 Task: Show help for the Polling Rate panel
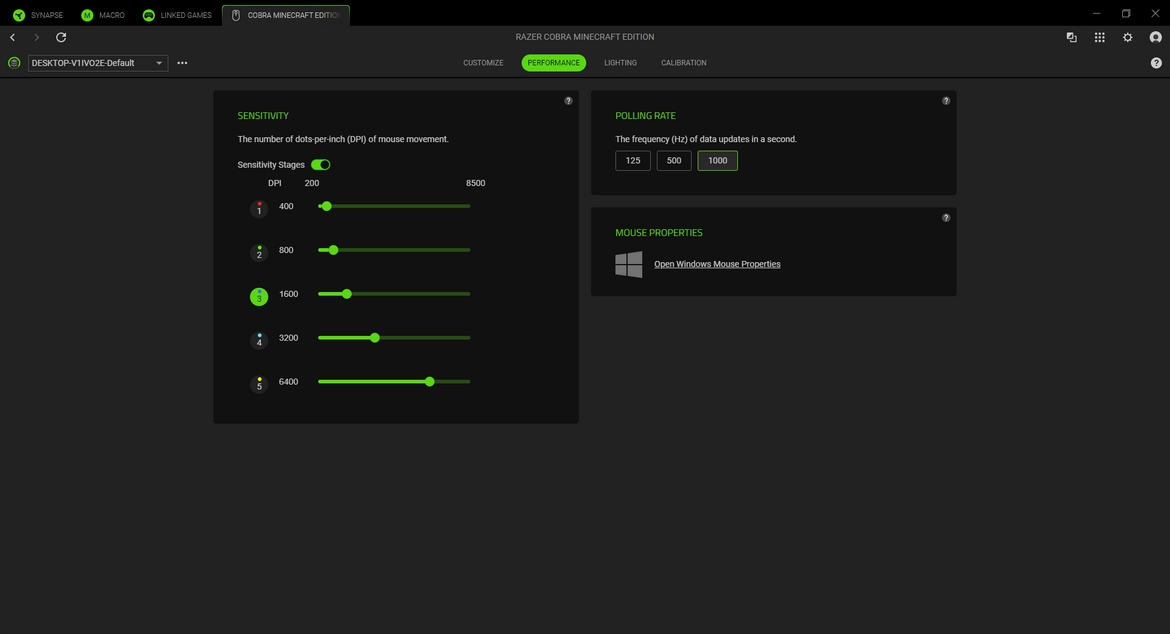click(x=946, y=101)
